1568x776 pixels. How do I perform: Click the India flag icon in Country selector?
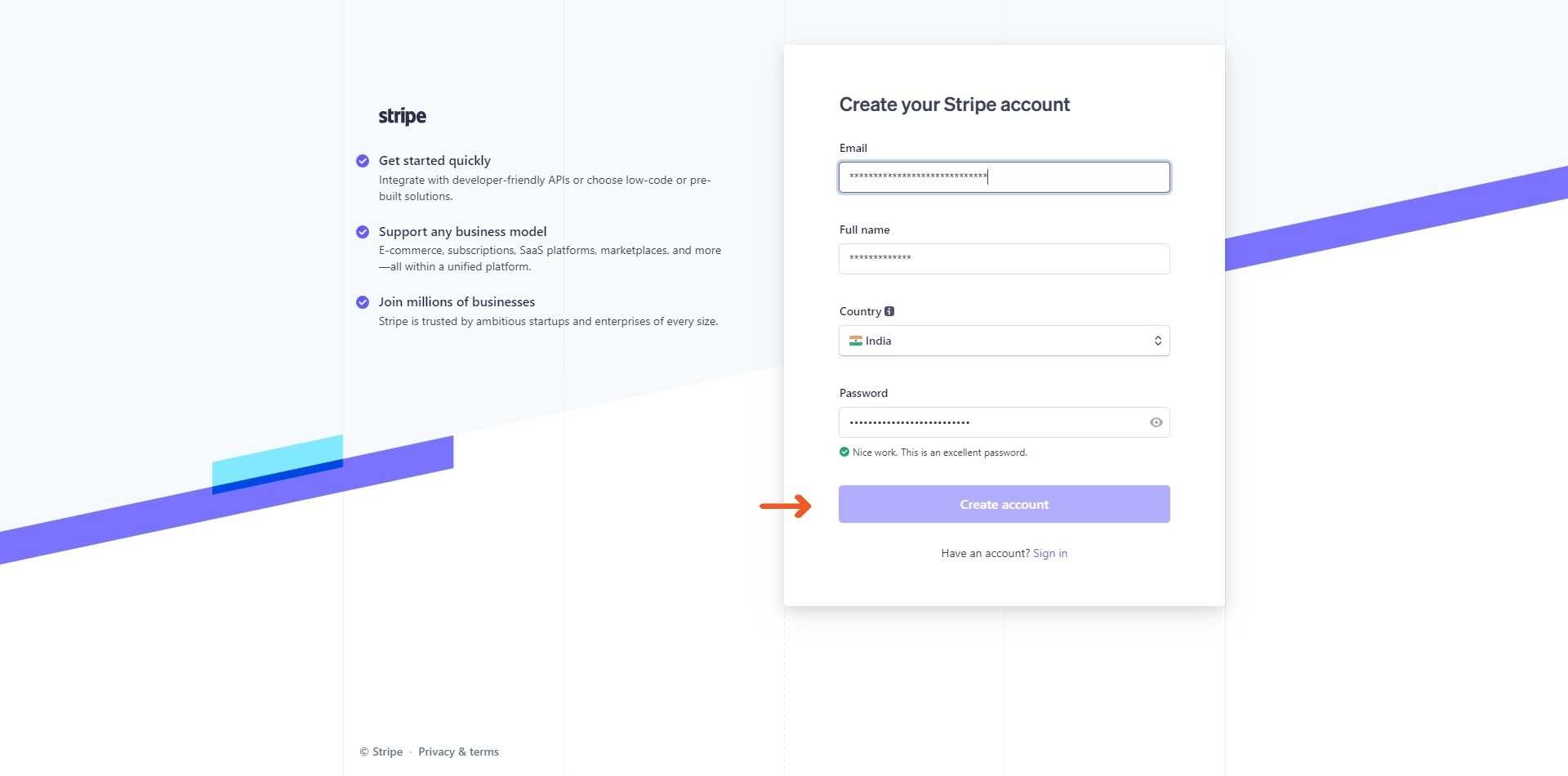[x=855, y=341]
